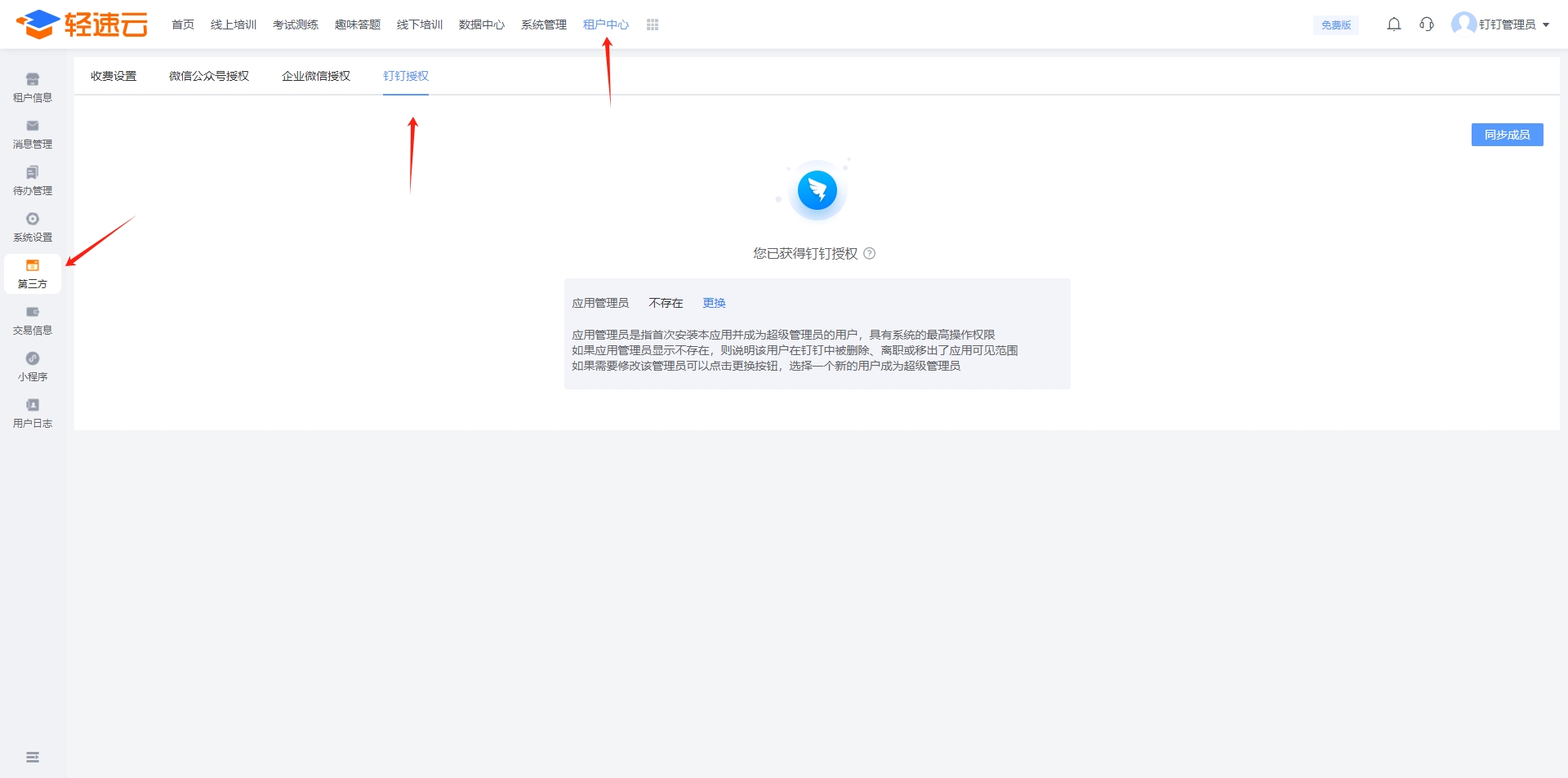Image resolution: width=1568 pixels, height=778 pixels.
Task: Go to 首页 in the top menu
Action: [x=183, y=24]
